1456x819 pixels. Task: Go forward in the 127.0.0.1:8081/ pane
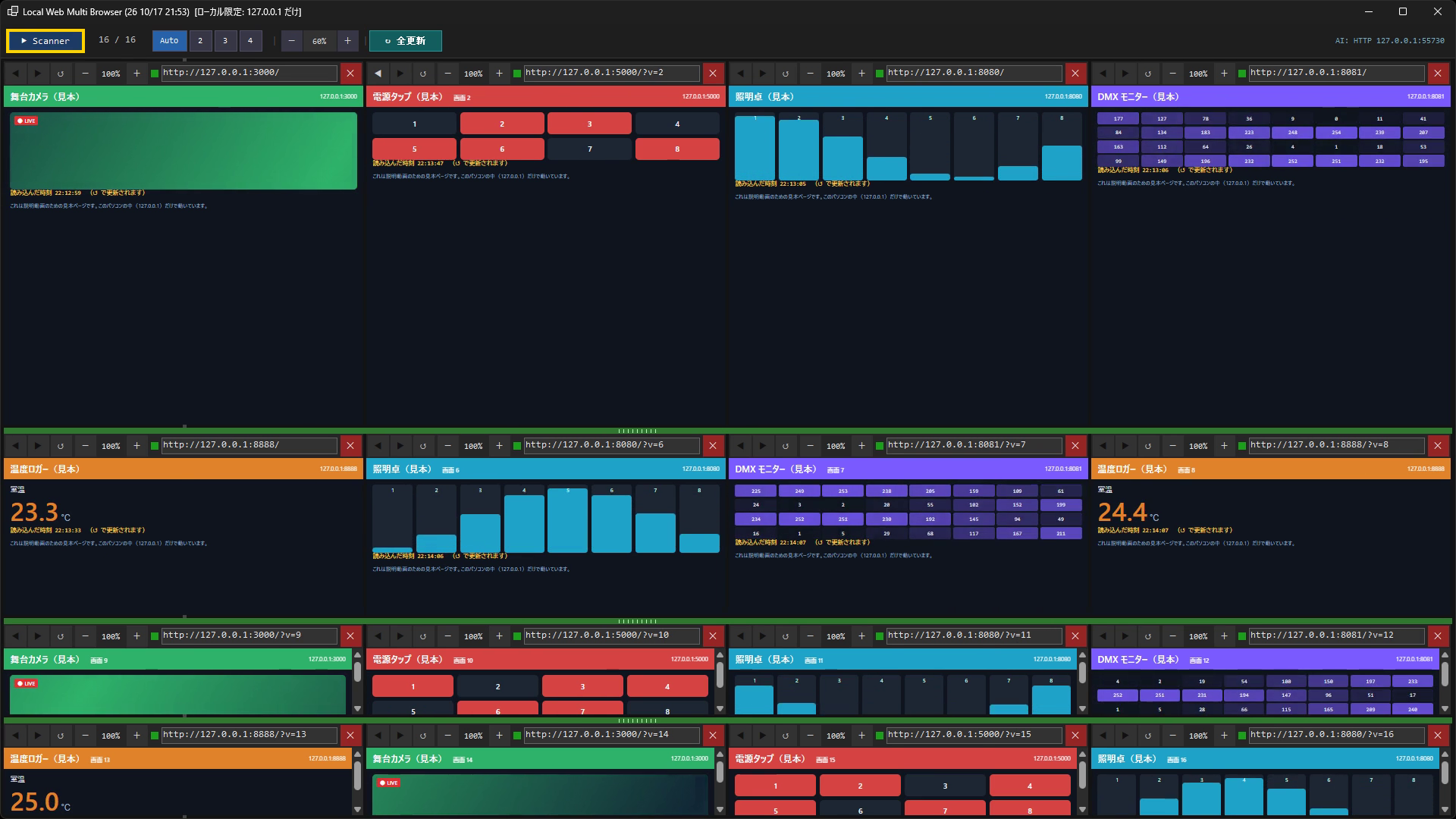tap(1125, 74)
